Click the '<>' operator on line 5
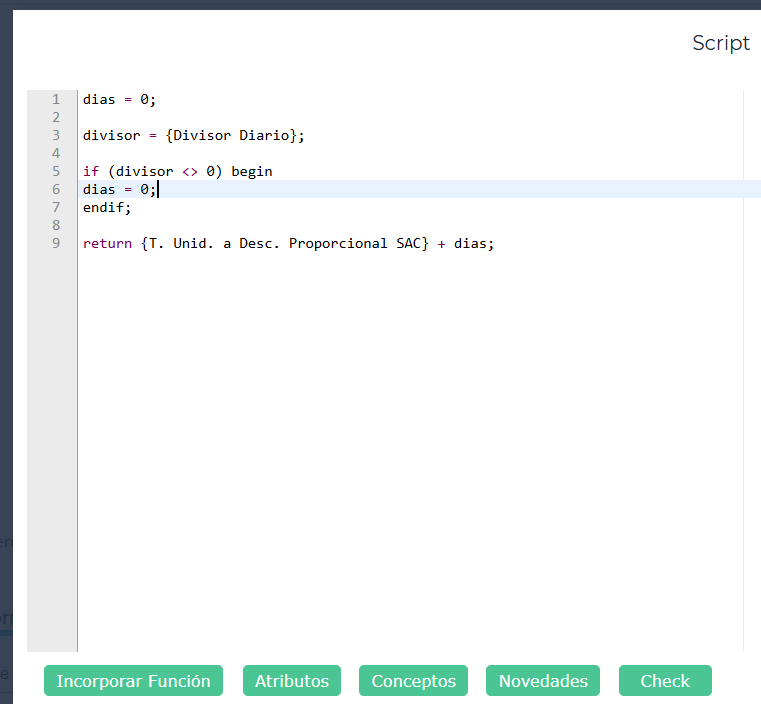The image size is (761, 704). pos(190,172)
